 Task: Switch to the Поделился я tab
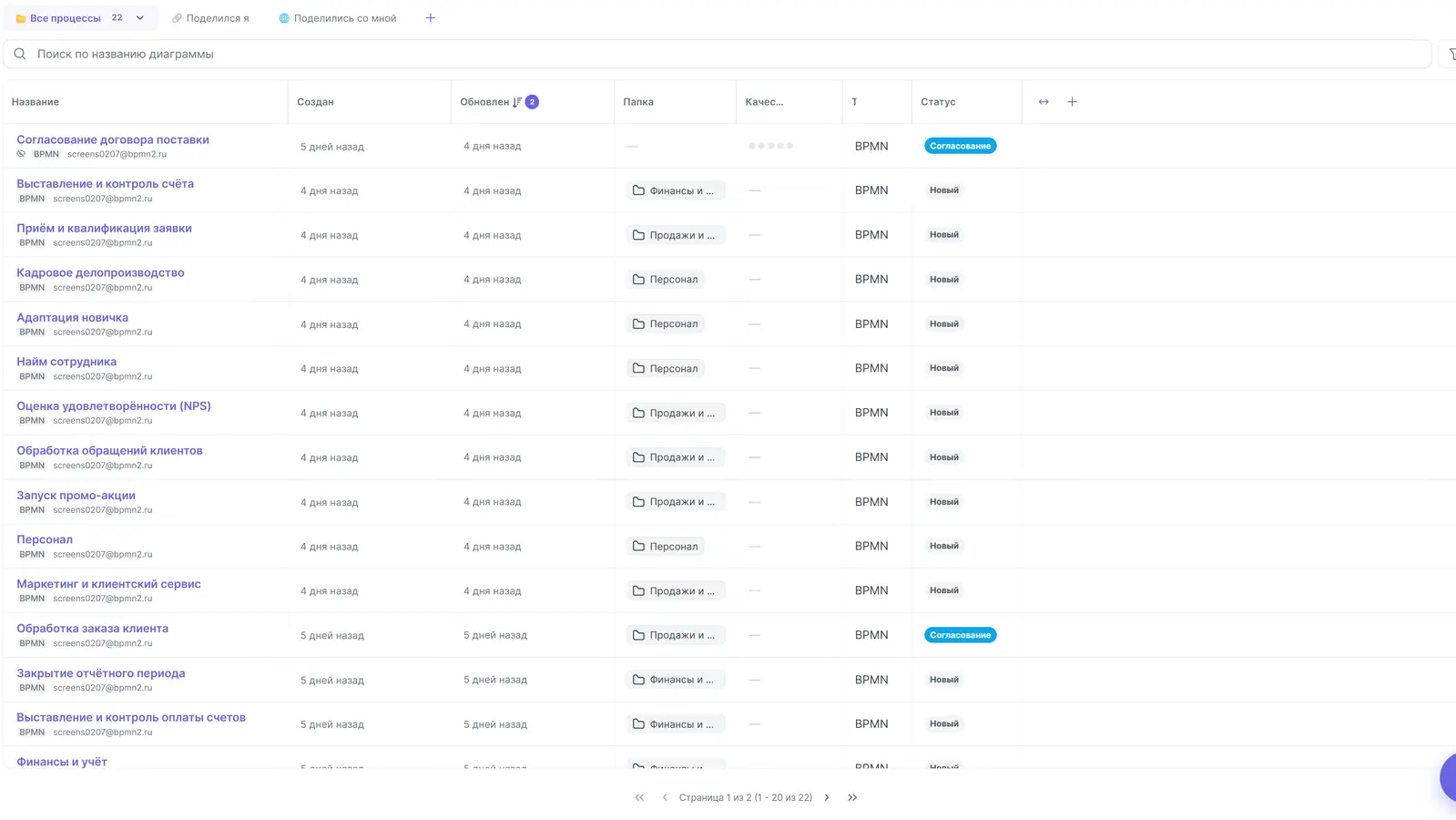210,18
